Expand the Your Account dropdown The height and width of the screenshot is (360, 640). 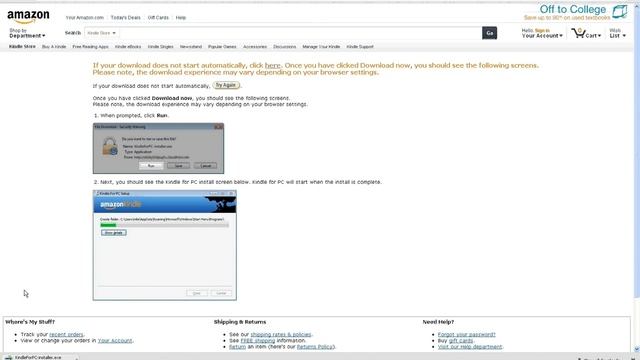[x=542, y=36]
